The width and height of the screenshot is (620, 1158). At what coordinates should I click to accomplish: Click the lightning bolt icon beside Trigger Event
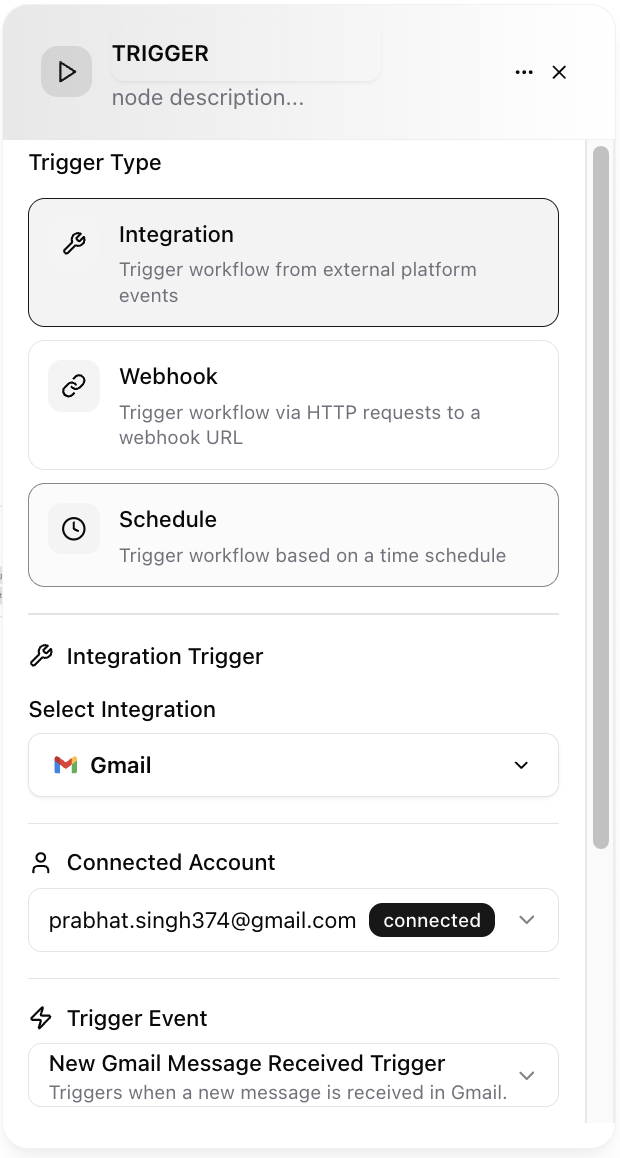(40, 1018)
